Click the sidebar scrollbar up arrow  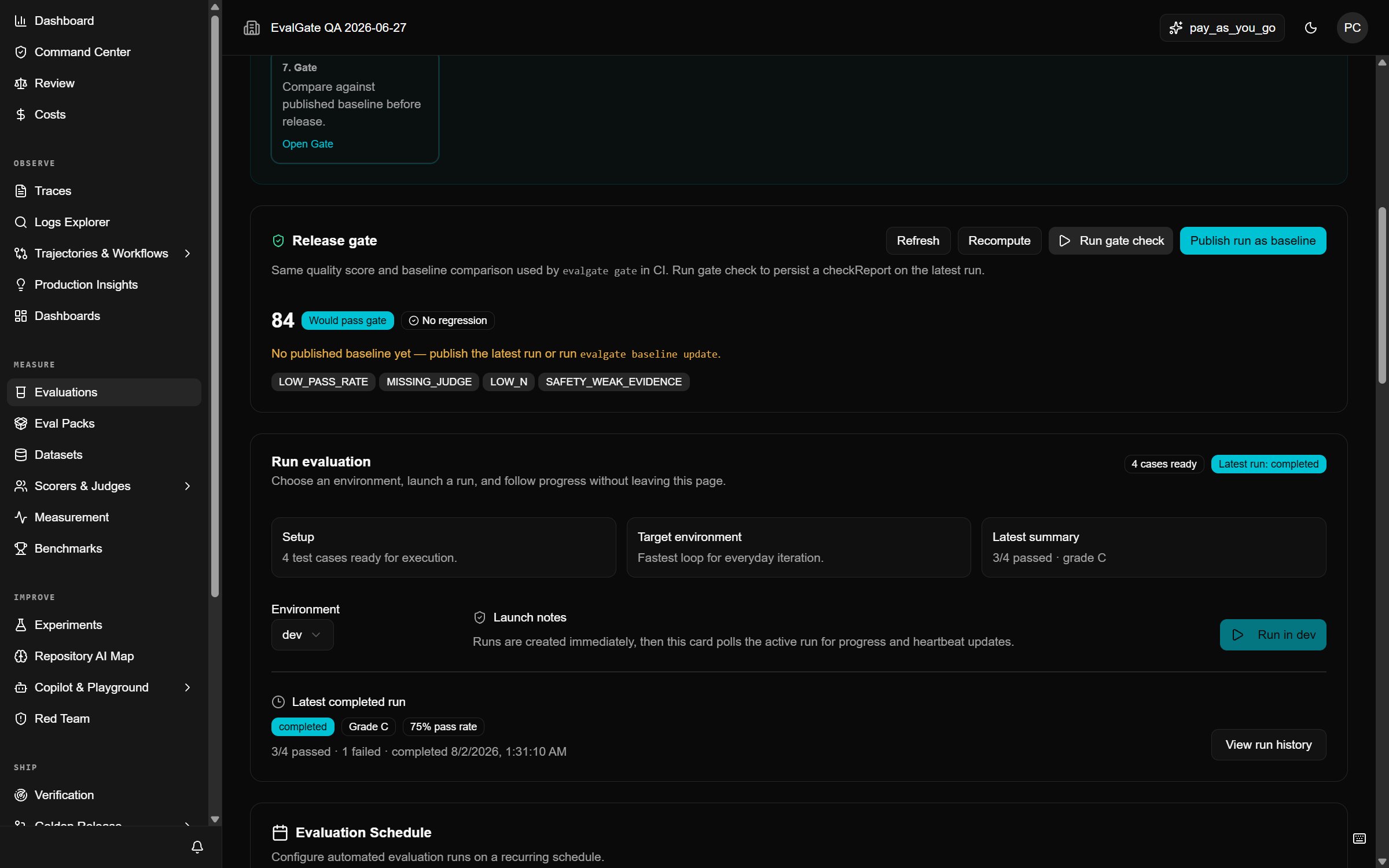215,8
